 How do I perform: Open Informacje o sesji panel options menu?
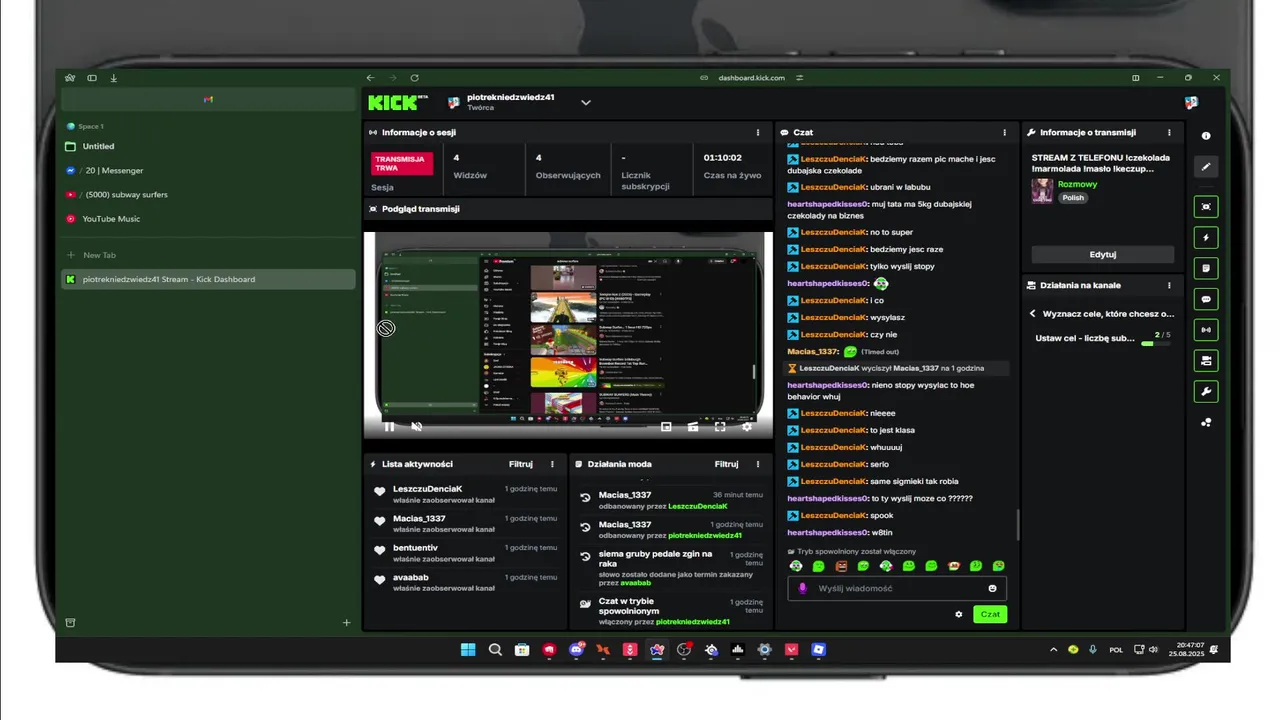(x=758, y=132)
